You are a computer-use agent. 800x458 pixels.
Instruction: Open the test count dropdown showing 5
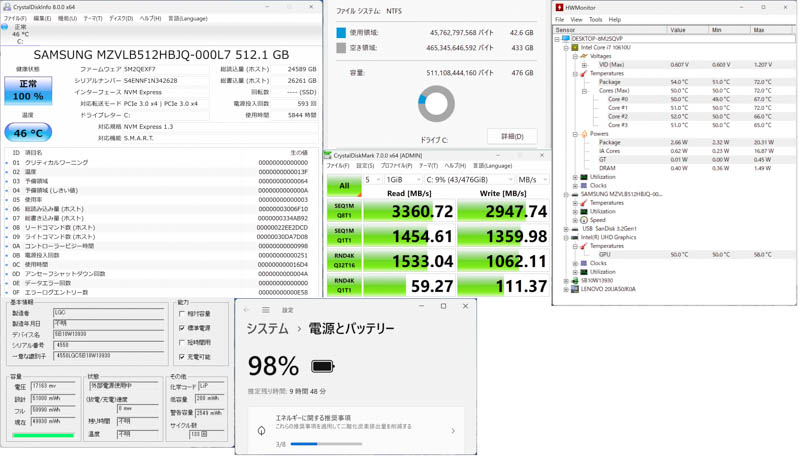(372, 180)
